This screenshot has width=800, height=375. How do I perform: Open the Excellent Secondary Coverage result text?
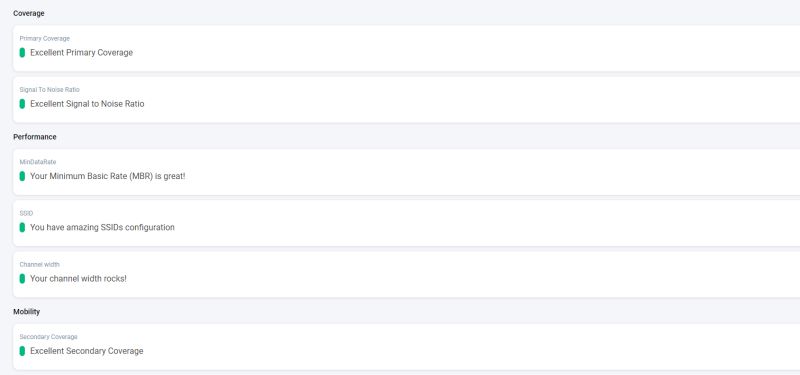[x=87, y=351]
